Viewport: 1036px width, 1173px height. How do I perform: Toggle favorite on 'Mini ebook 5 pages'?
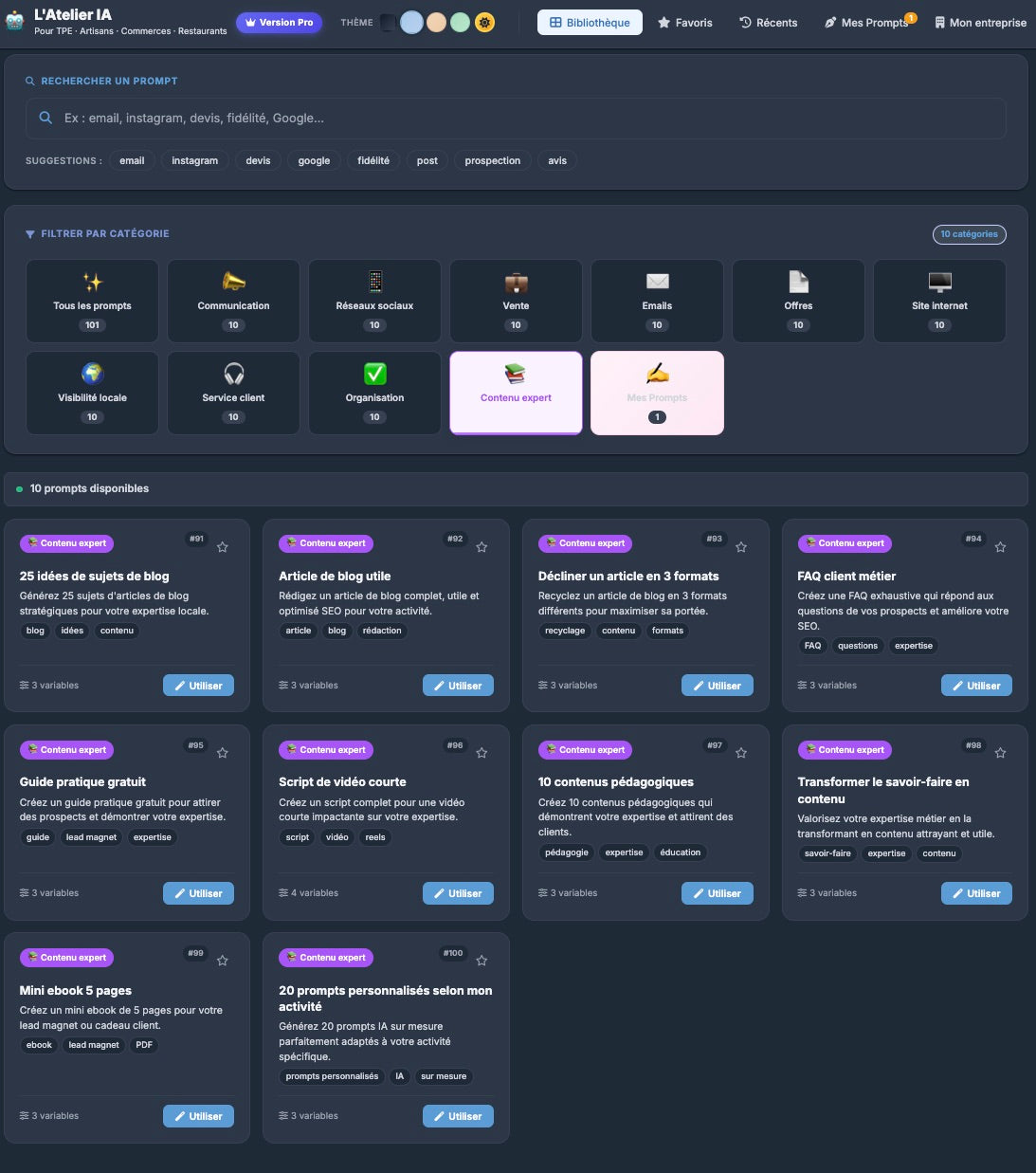click(222, 961)
